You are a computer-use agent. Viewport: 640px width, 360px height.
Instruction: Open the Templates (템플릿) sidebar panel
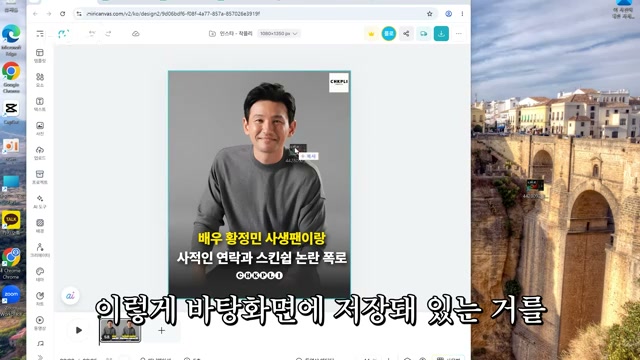click(x=40, y=56)
